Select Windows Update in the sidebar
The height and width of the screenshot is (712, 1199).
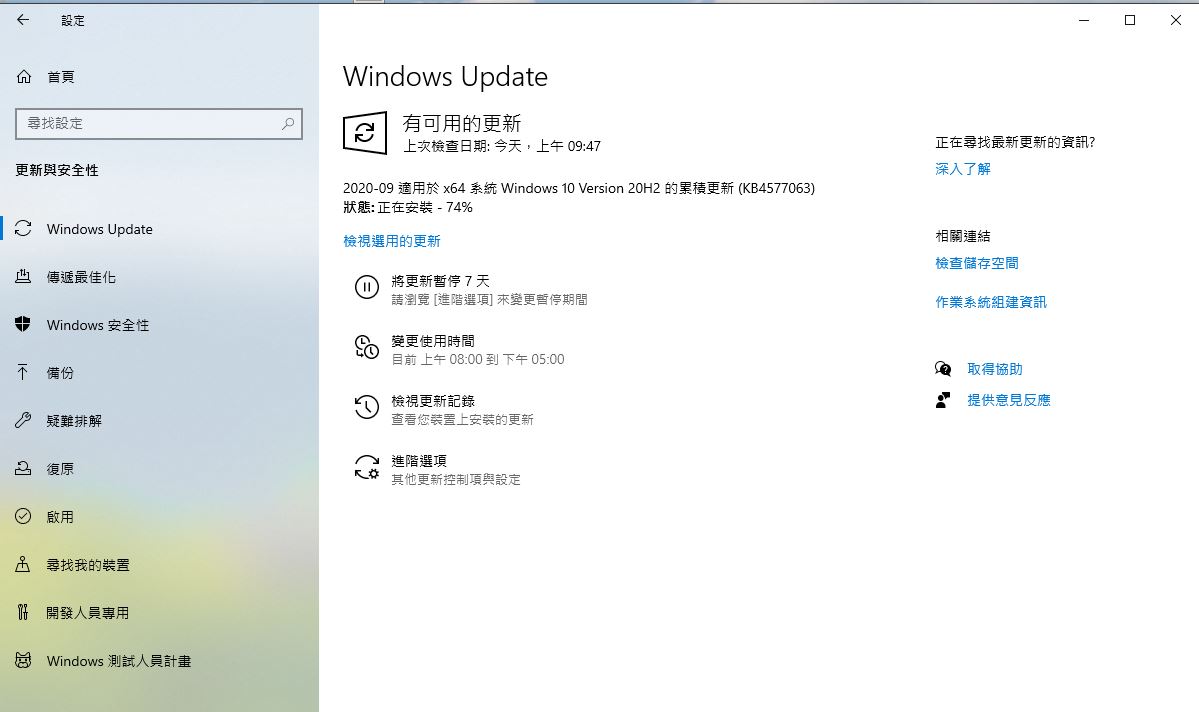[x=99, y=229]
